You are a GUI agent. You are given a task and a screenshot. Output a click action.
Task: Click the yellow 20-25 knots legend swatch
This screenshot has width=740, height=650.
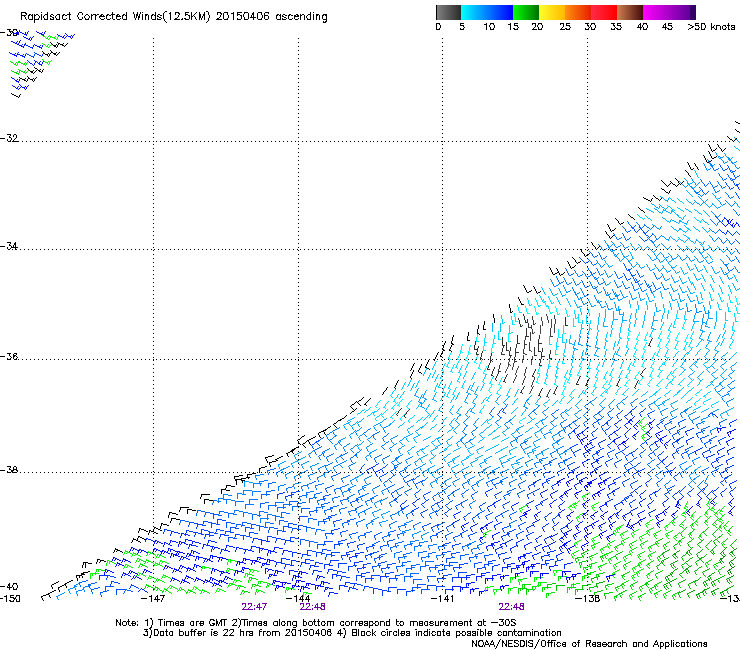pos(552,12)
